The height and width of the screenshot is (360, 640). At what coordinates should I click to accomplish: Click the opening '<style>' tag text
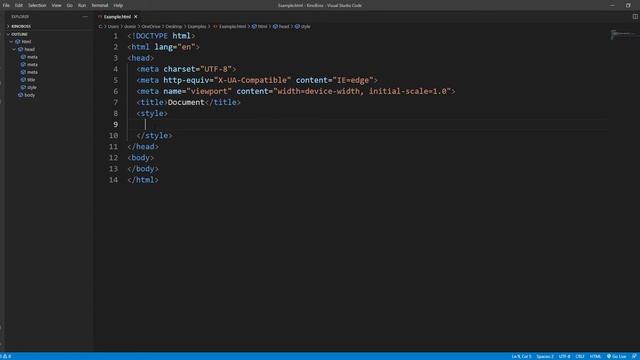tap(152, 113)
